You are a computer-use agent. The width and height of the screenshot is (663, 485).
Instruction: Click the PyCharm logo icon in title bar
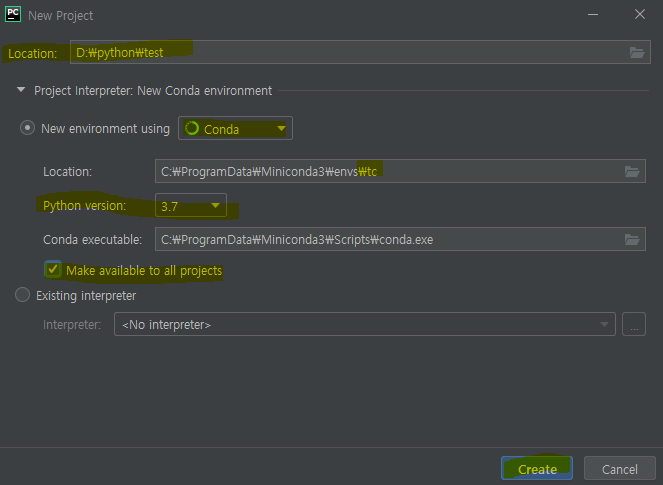point(13,14)
